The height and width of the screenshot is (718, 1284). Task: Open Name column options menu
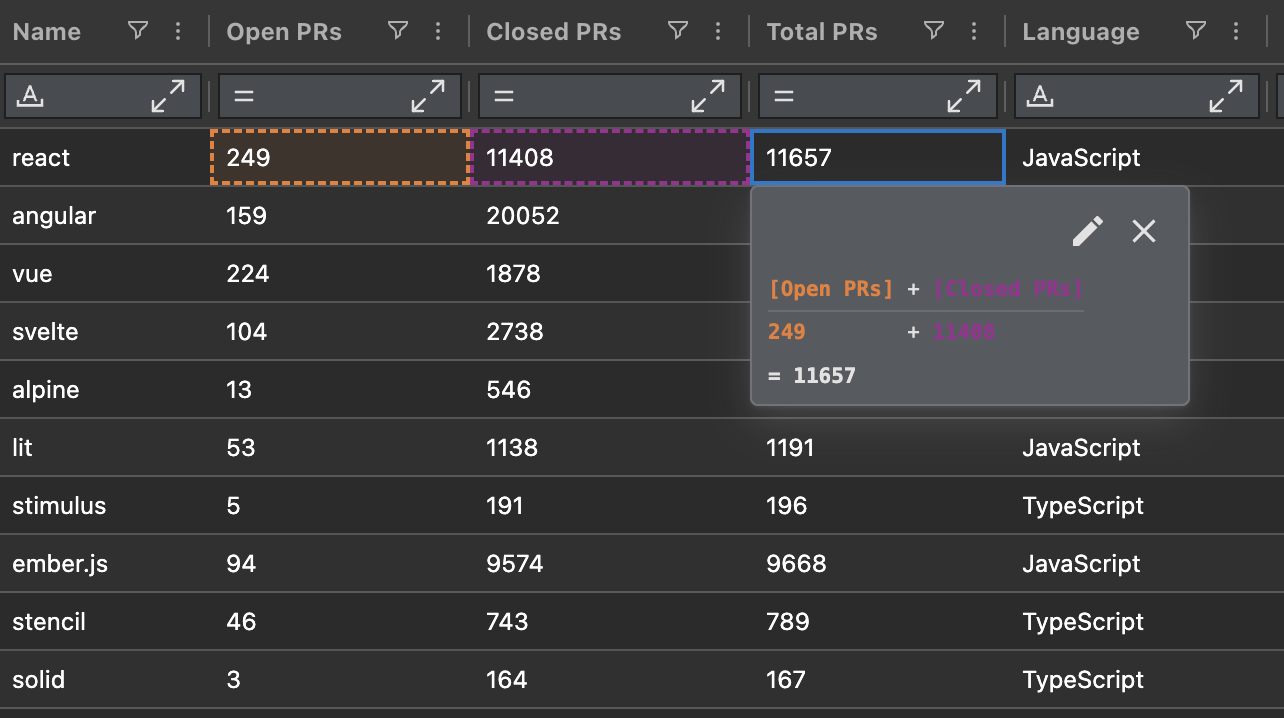tap(178, 32)
